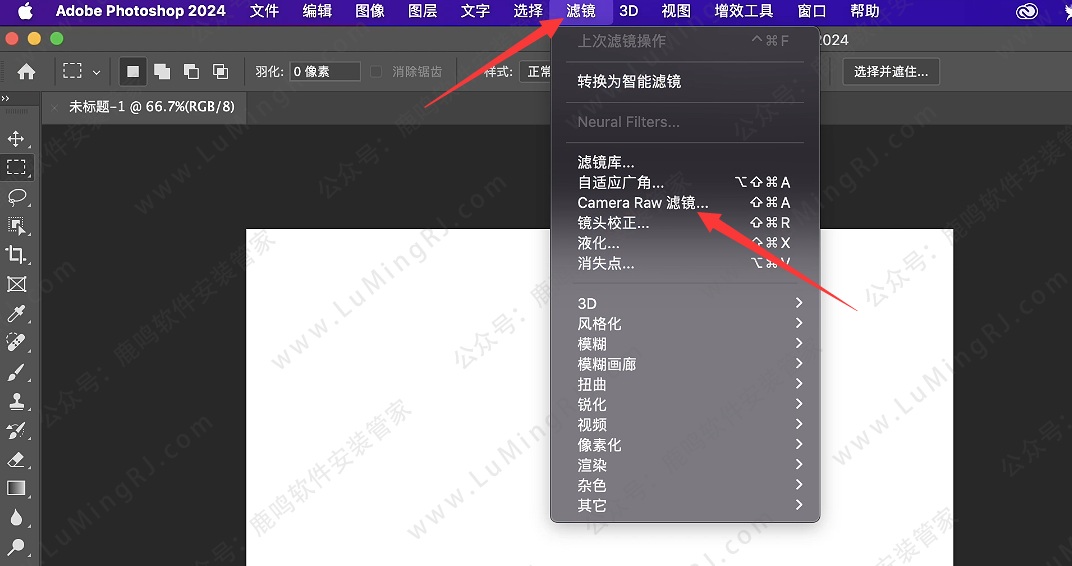1072x566 pixels.
Task: Expand the 其它 submenu
Action: (685, 505)
